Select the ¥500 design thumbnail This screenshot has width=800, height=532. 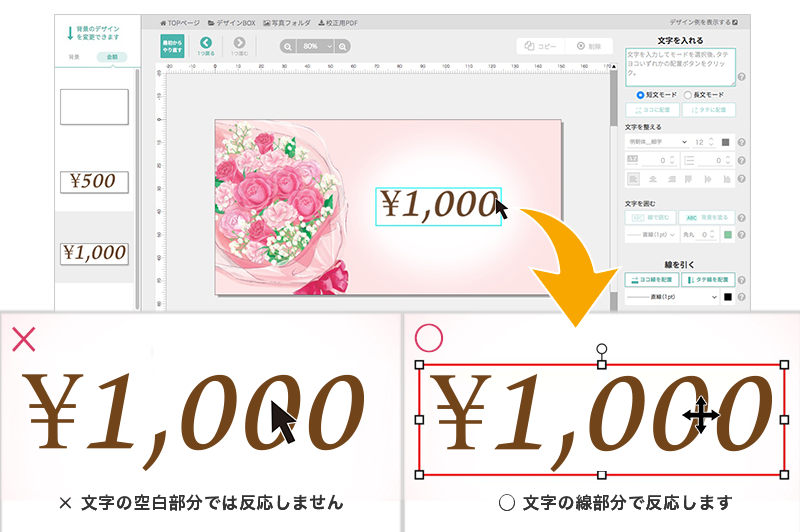[x=94, y=181]
